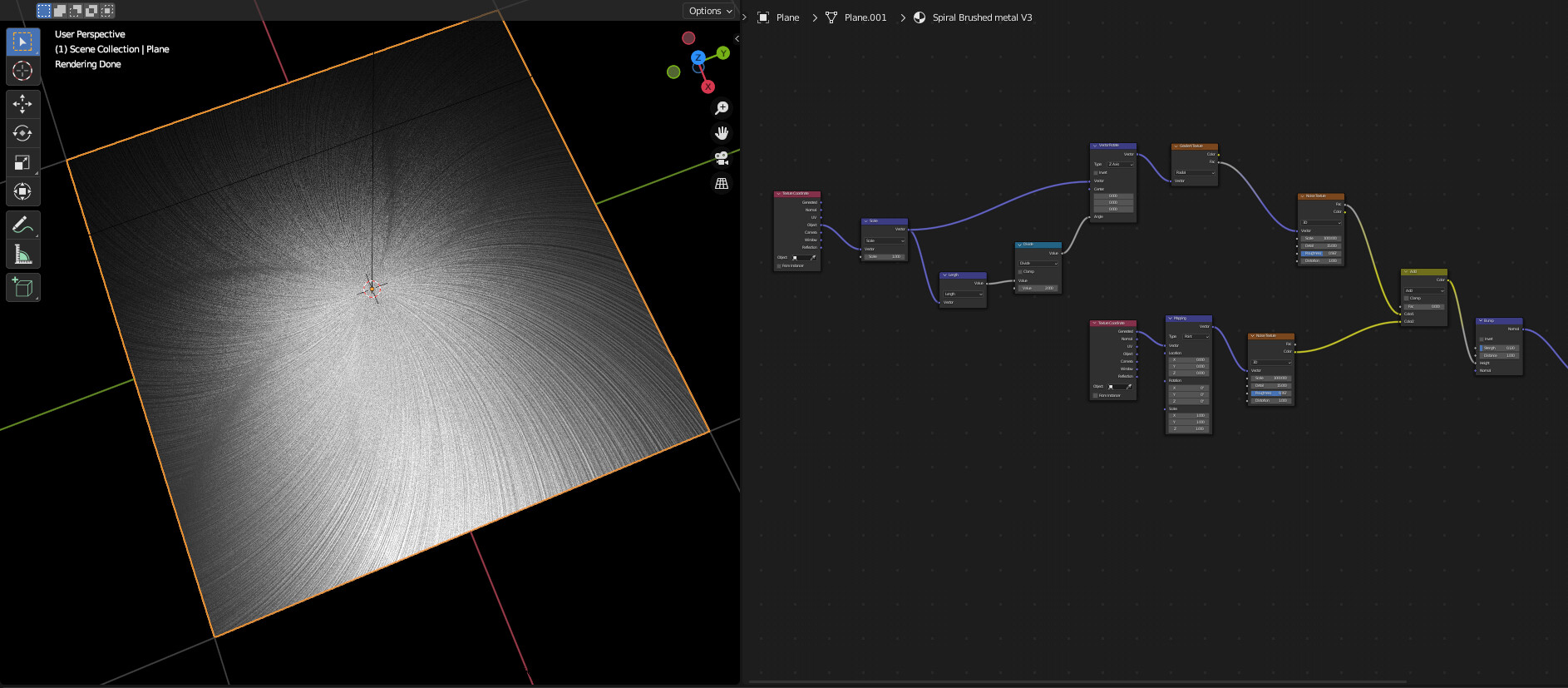Open the Length operation dropdown
The image size is (1568, 688).
tap(964, 294)
